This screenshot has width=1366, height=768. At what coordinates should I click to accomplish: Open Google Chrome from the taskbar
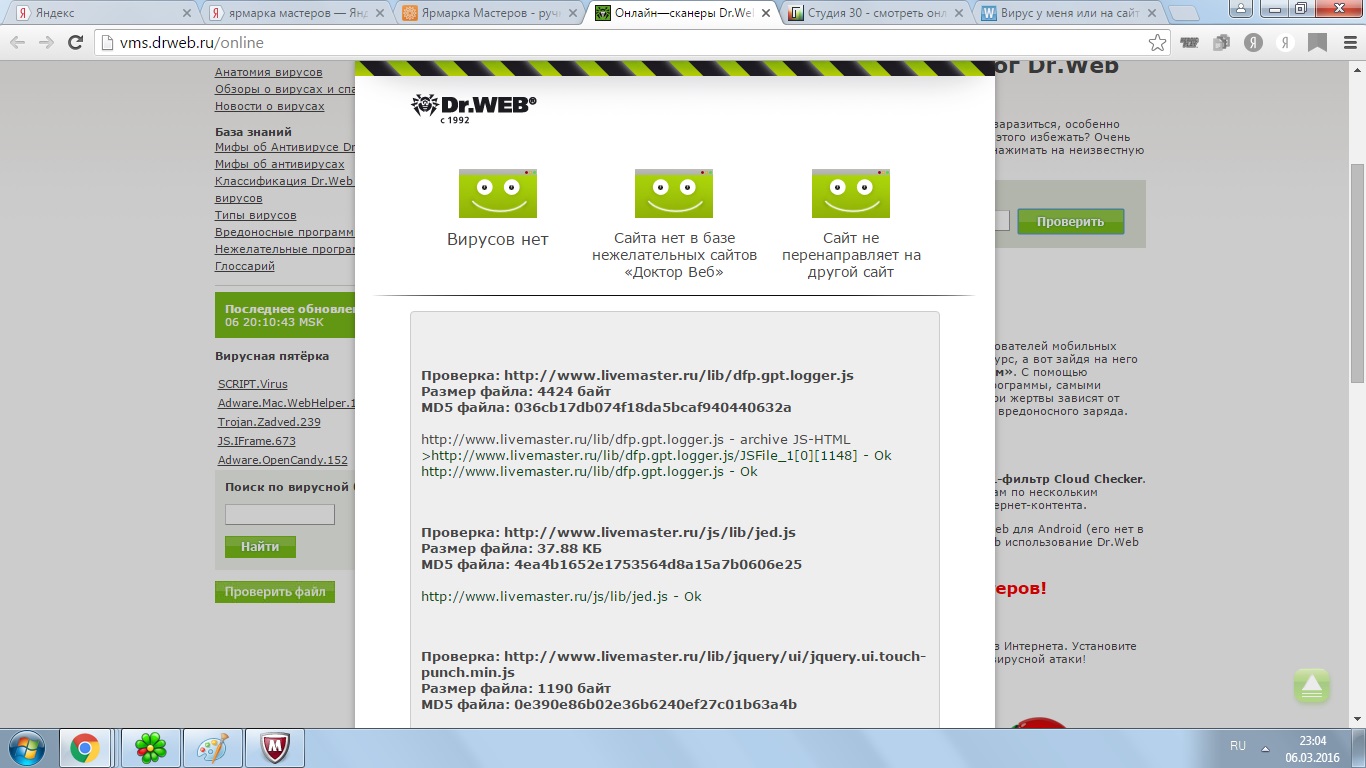pos(84,747)
